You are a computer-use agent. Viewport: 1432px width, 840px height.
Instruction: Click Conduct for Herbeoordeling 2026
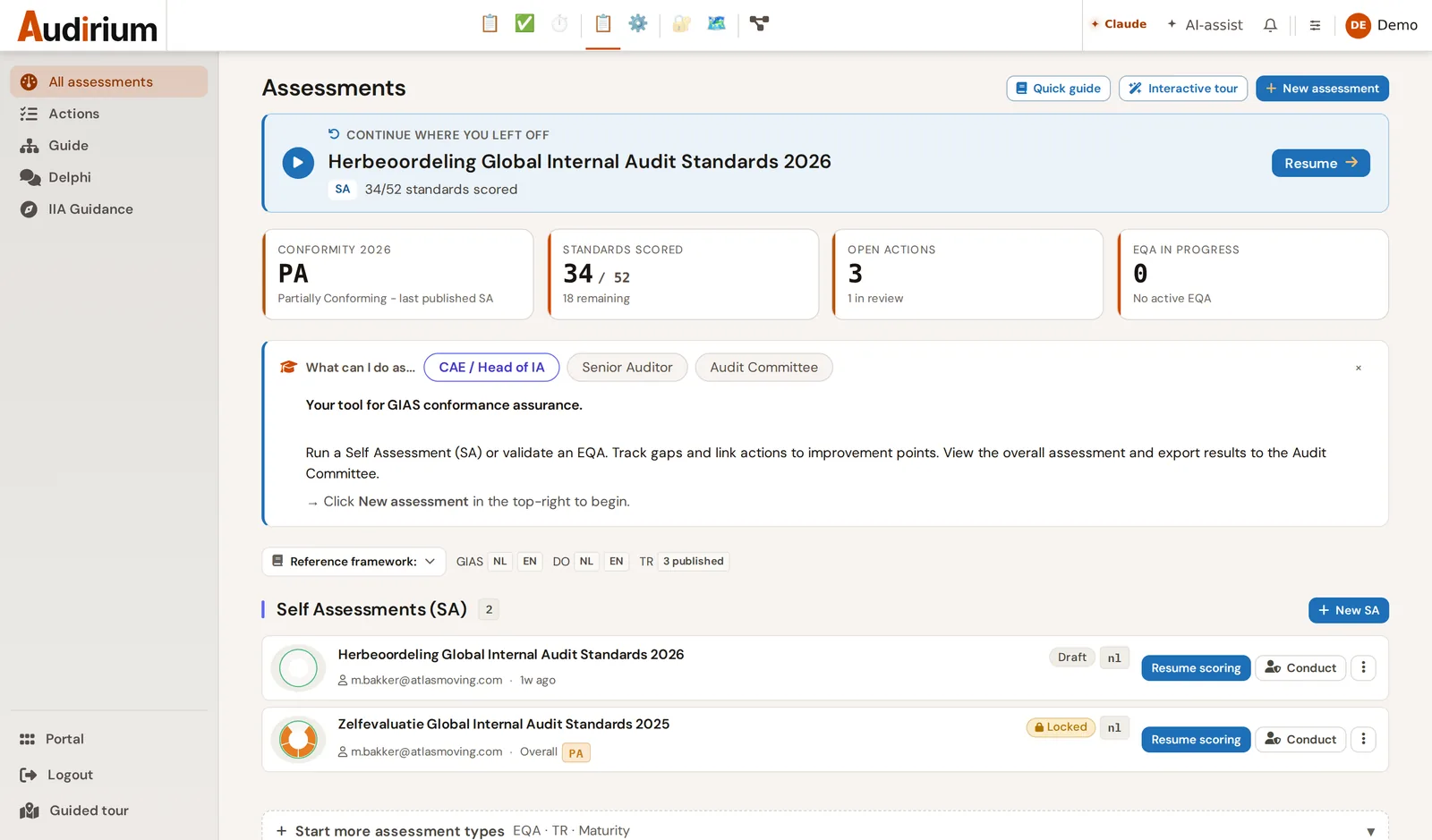click(x=1300, y=668)
